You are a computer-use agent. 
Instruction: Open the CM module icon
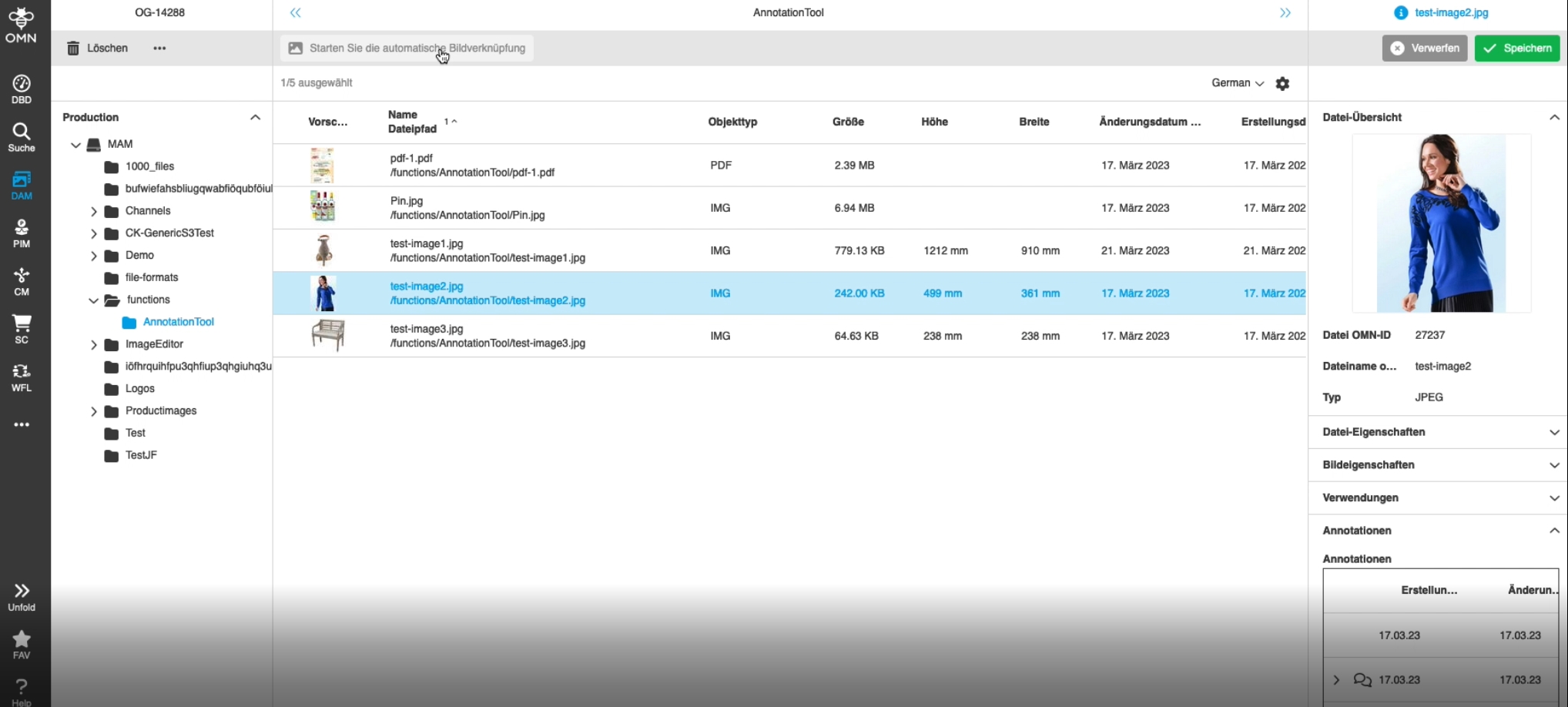coord(22,280)
